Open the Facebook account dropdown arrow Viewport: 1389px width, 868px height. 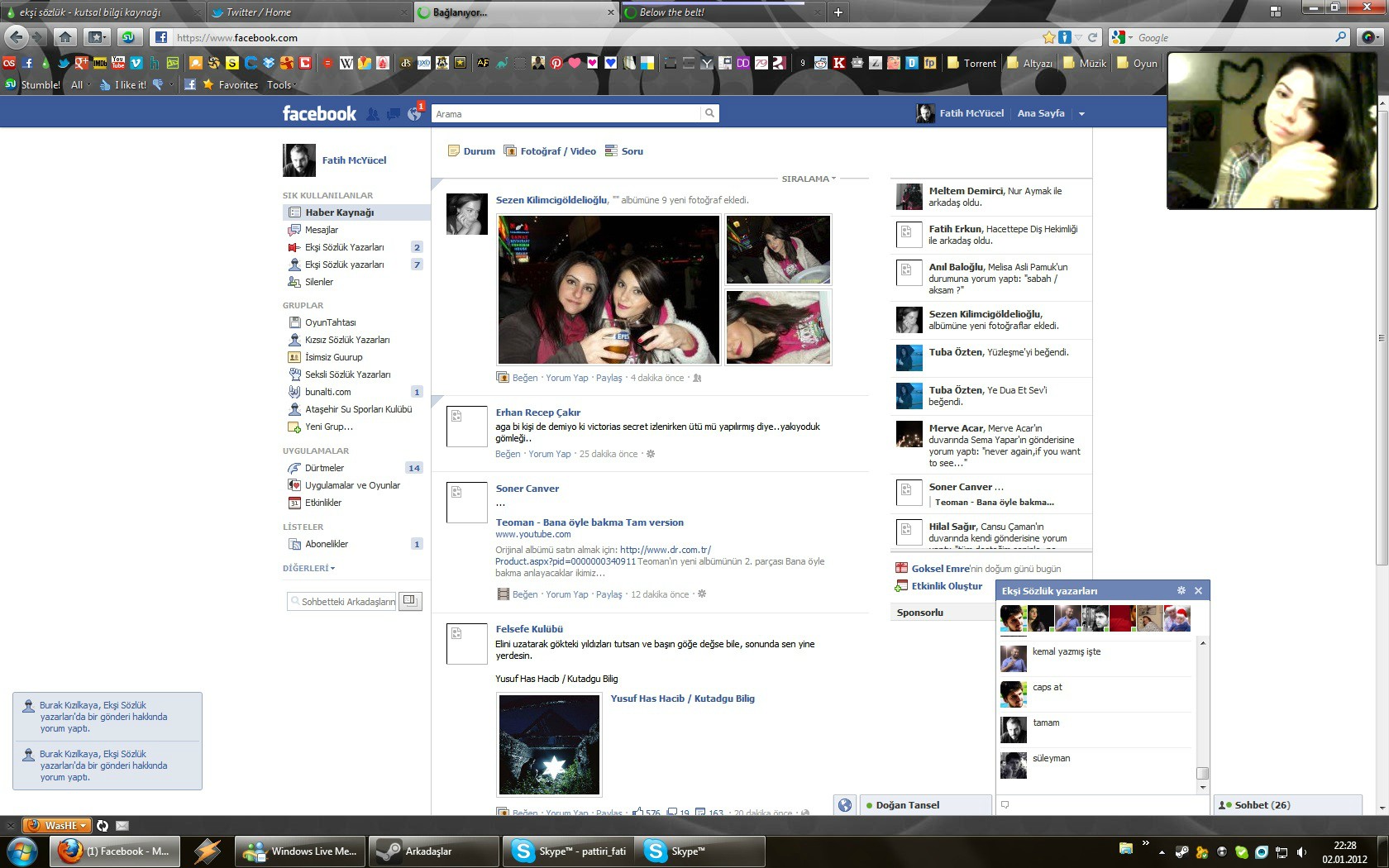coord(1081,114)
